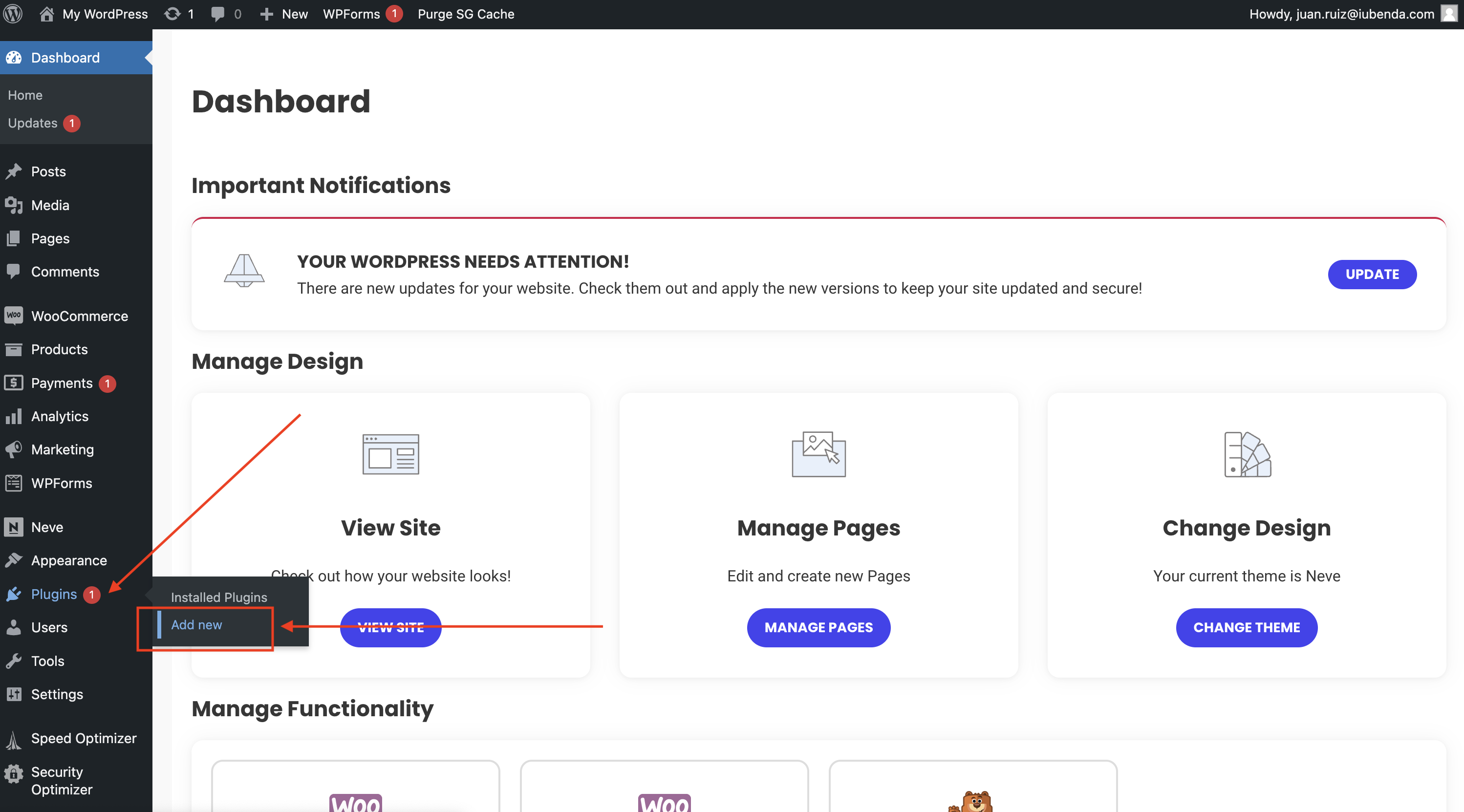Open the WordPress logo menu in admin bar
Image resolution: width=1464 pixels, height=812 pixels.
(13, 14)
